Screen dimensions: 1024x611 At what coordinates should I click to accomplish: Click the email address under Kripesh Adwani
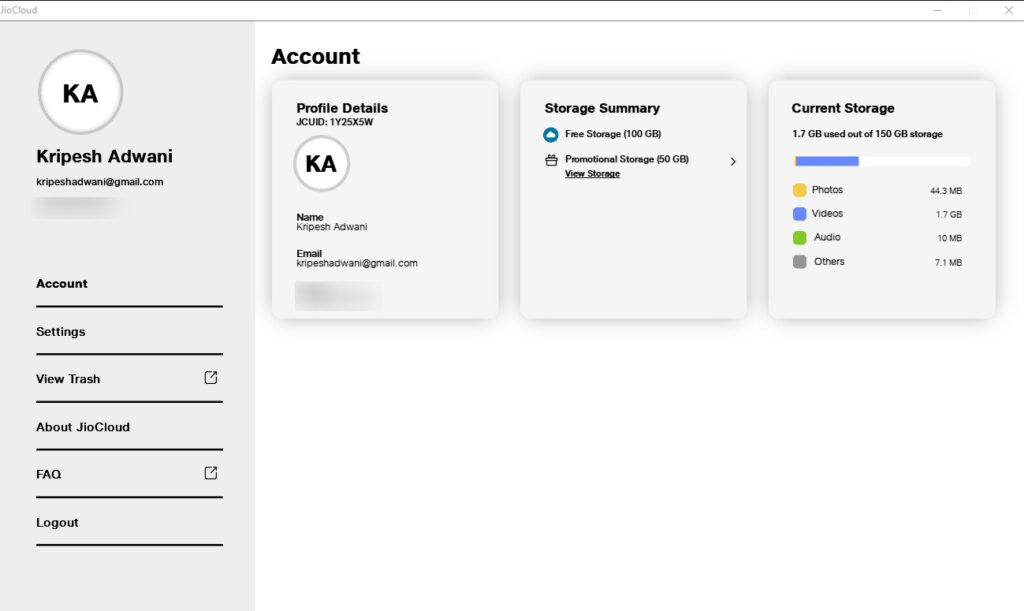tap(100, 181)
